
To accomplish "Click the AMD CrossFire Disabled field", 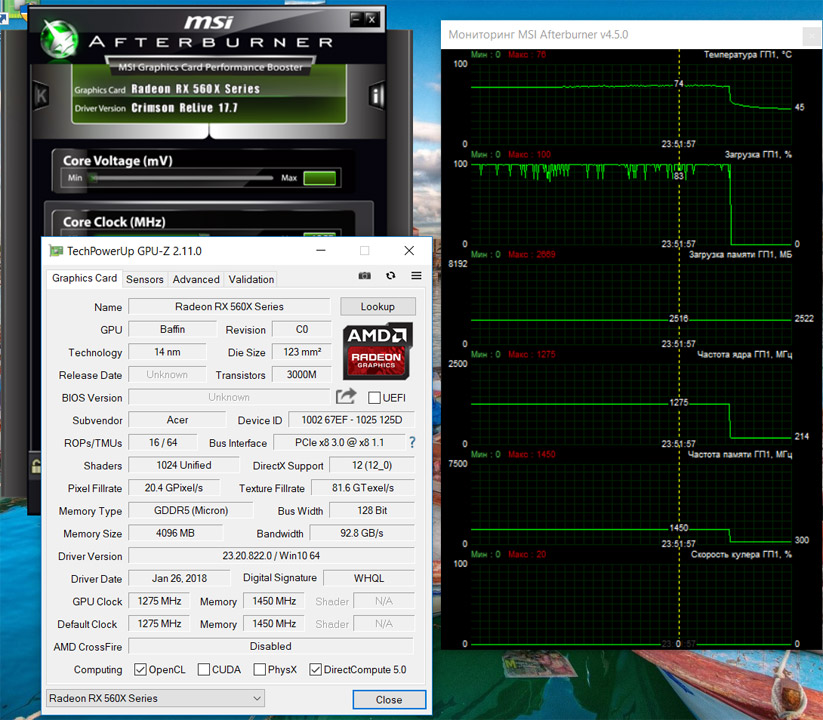I will (271, 646).
